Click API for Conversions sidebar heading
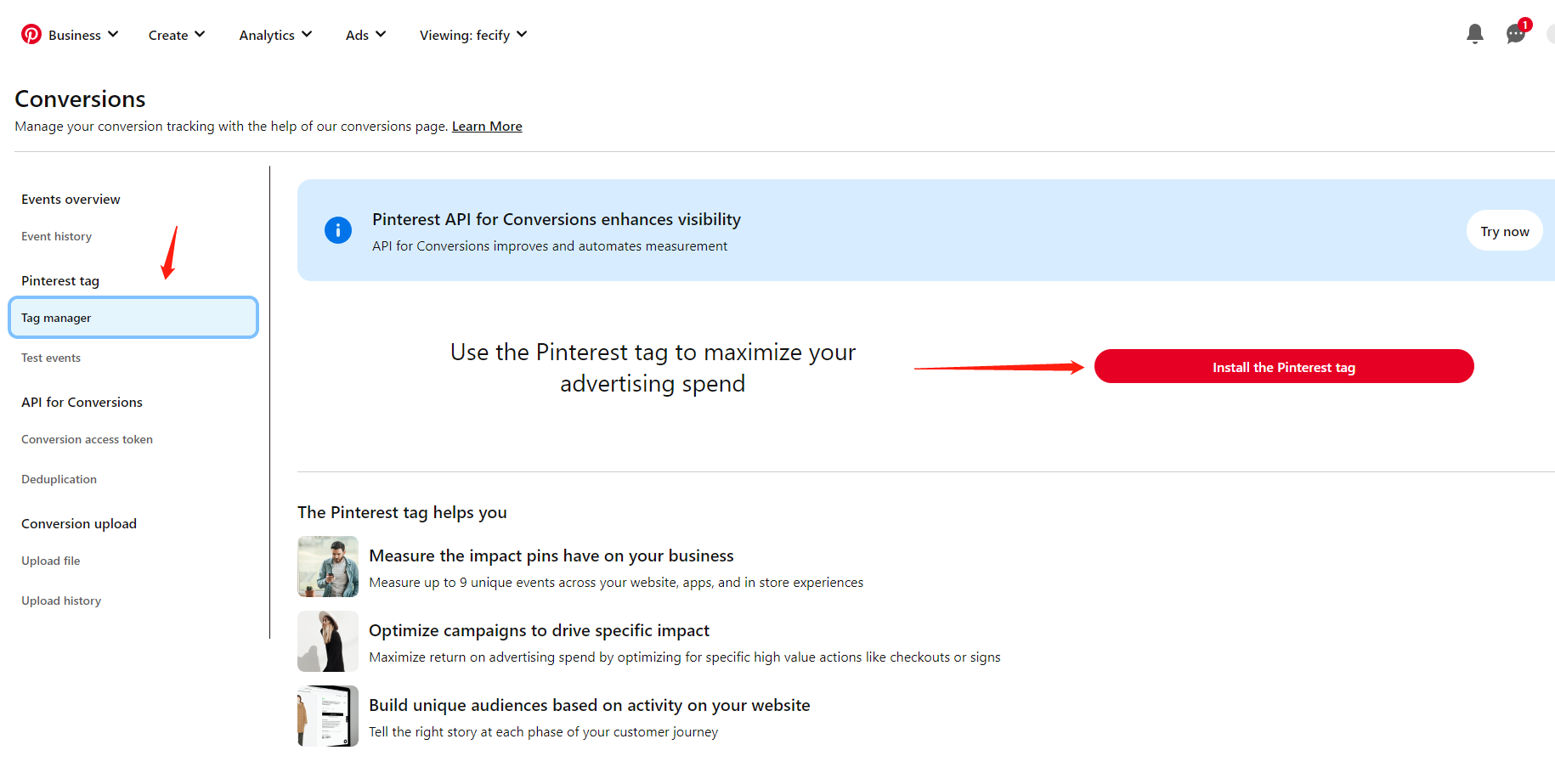Image resolution: width=1555 pixels, height=784 pixels. 82,403
